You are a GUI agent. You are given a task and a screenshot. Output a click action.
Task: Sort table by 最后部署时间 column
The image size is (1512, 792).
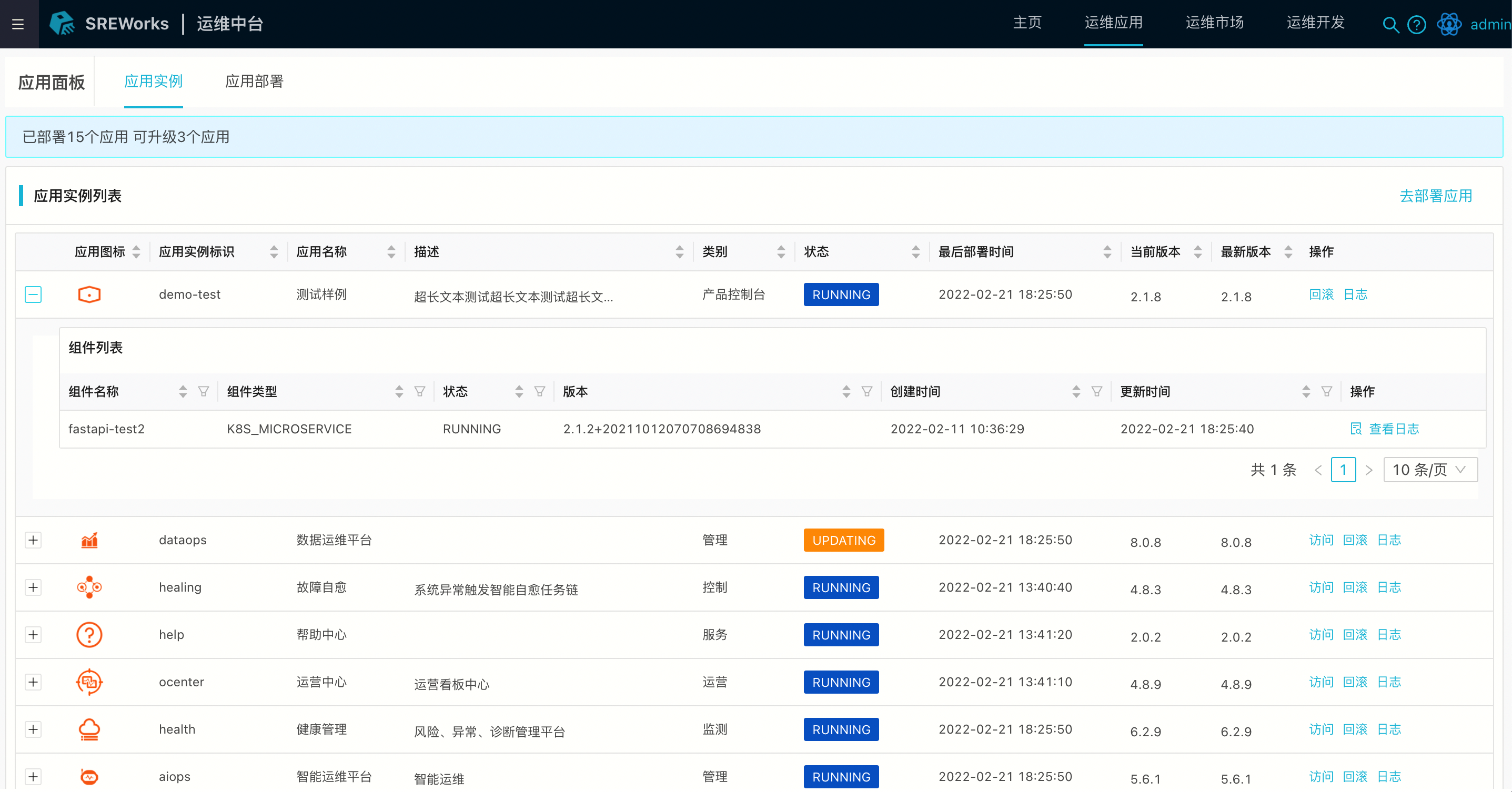[1107, 252]
